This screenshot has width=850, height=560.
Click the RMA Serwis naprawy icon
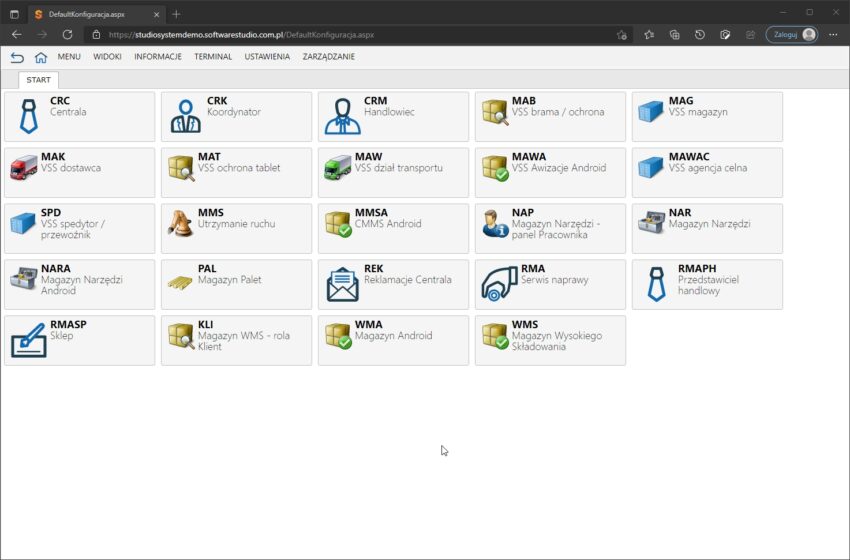[499, 284]
